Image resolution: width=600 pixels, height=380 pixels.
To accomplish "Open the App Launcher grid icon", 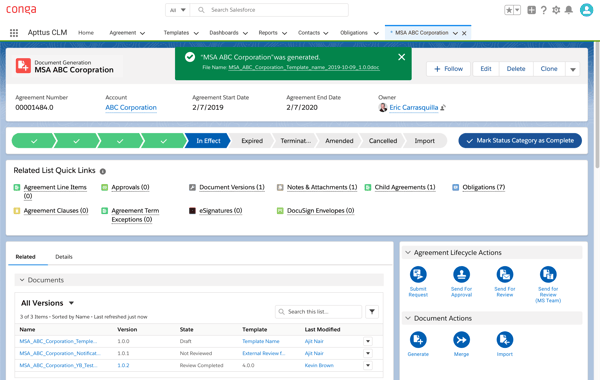I will click(x=14, y=33).
